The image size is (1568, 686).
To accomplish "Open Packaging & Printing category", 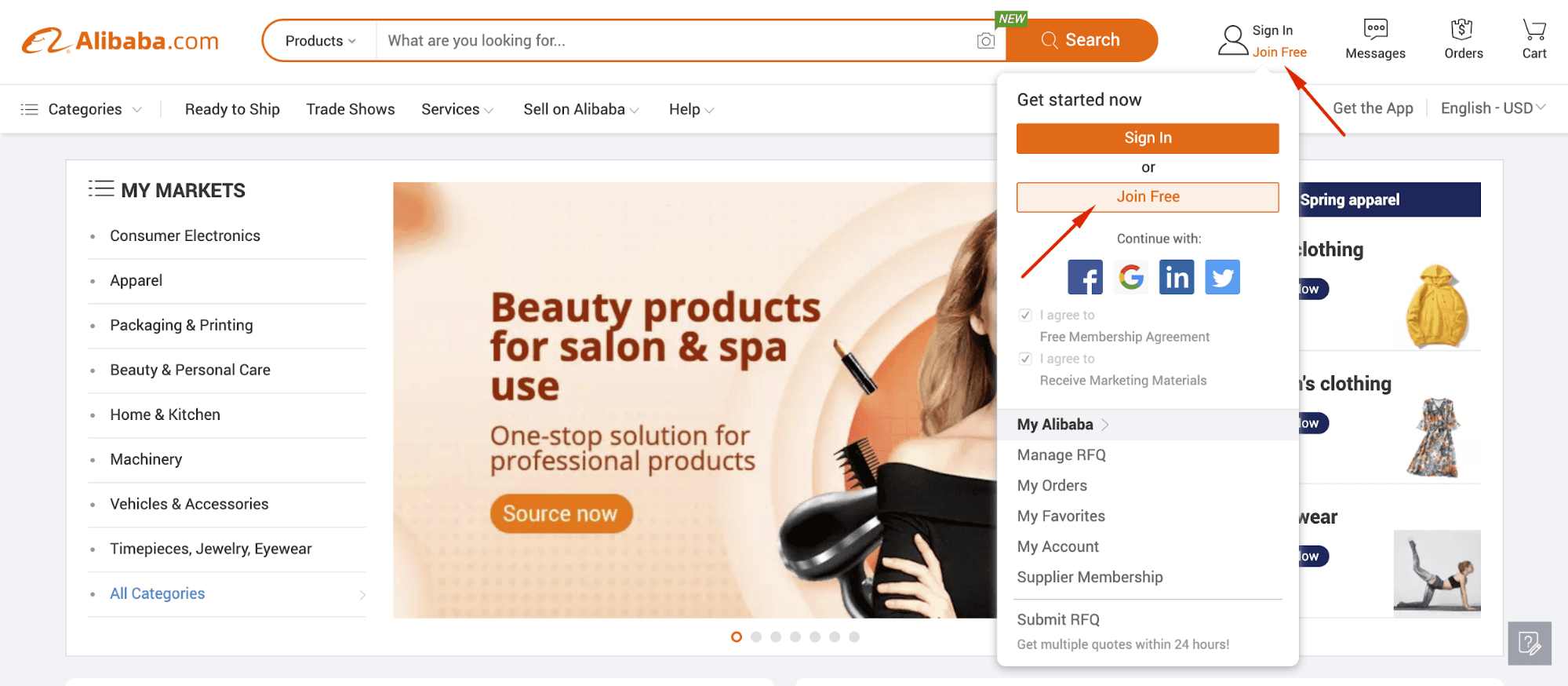I will (181, 326).
